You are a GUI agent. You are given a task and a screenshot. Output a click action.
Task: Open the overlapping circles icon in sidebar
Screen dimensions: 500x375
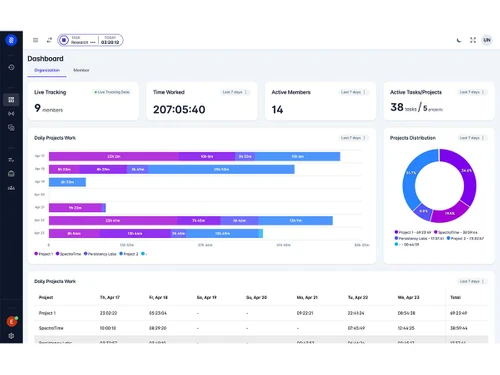tap(11, 128)
